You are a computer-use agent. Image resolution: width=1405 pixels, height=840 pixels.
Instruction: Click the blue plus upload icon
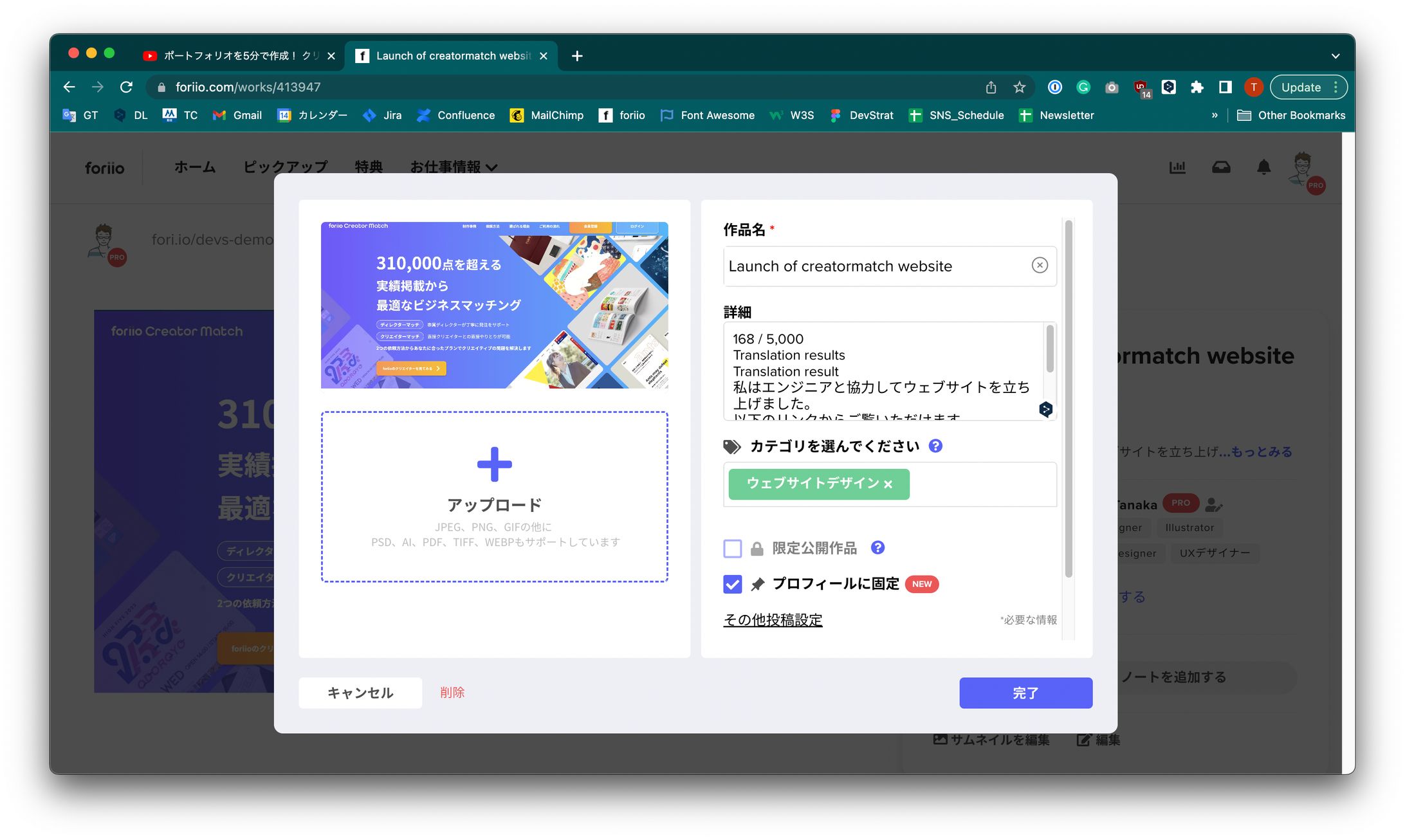pyautogui.click(x=494, y=464)
